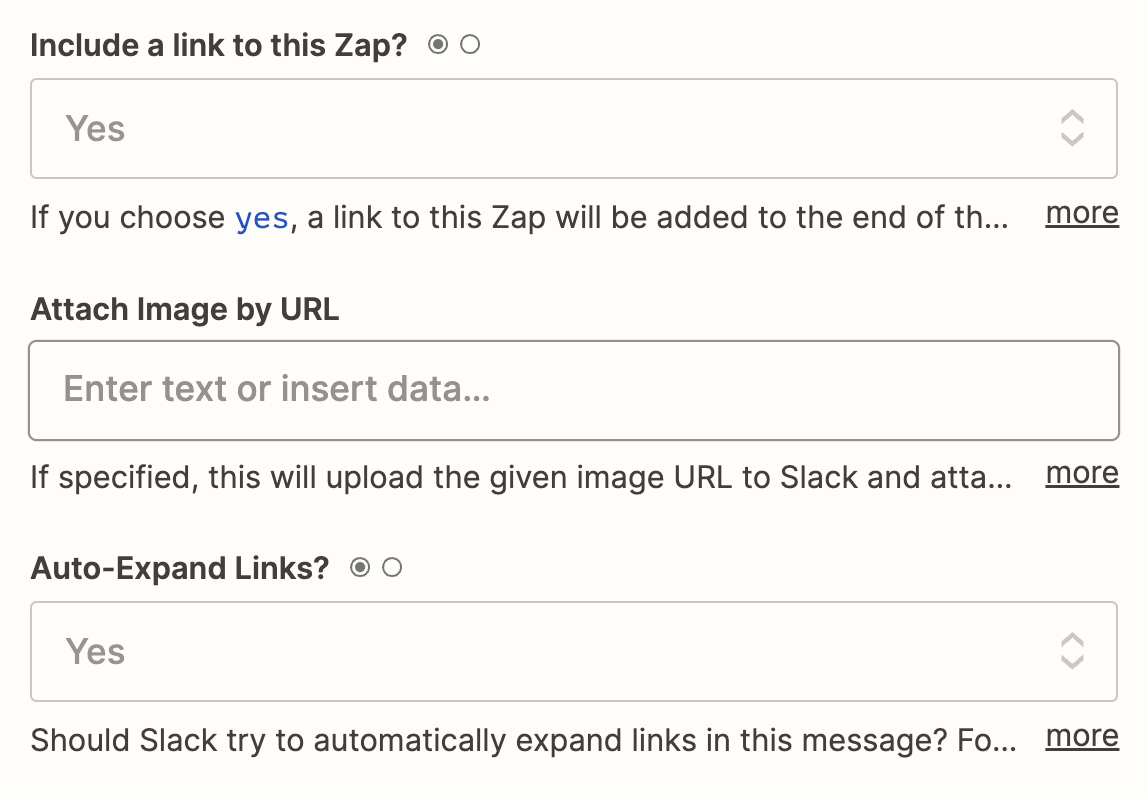Screen dimensions: 1146x798
Task: Select the first radio beside Auto-Expand Links
Action: click(x=360, y=567)
